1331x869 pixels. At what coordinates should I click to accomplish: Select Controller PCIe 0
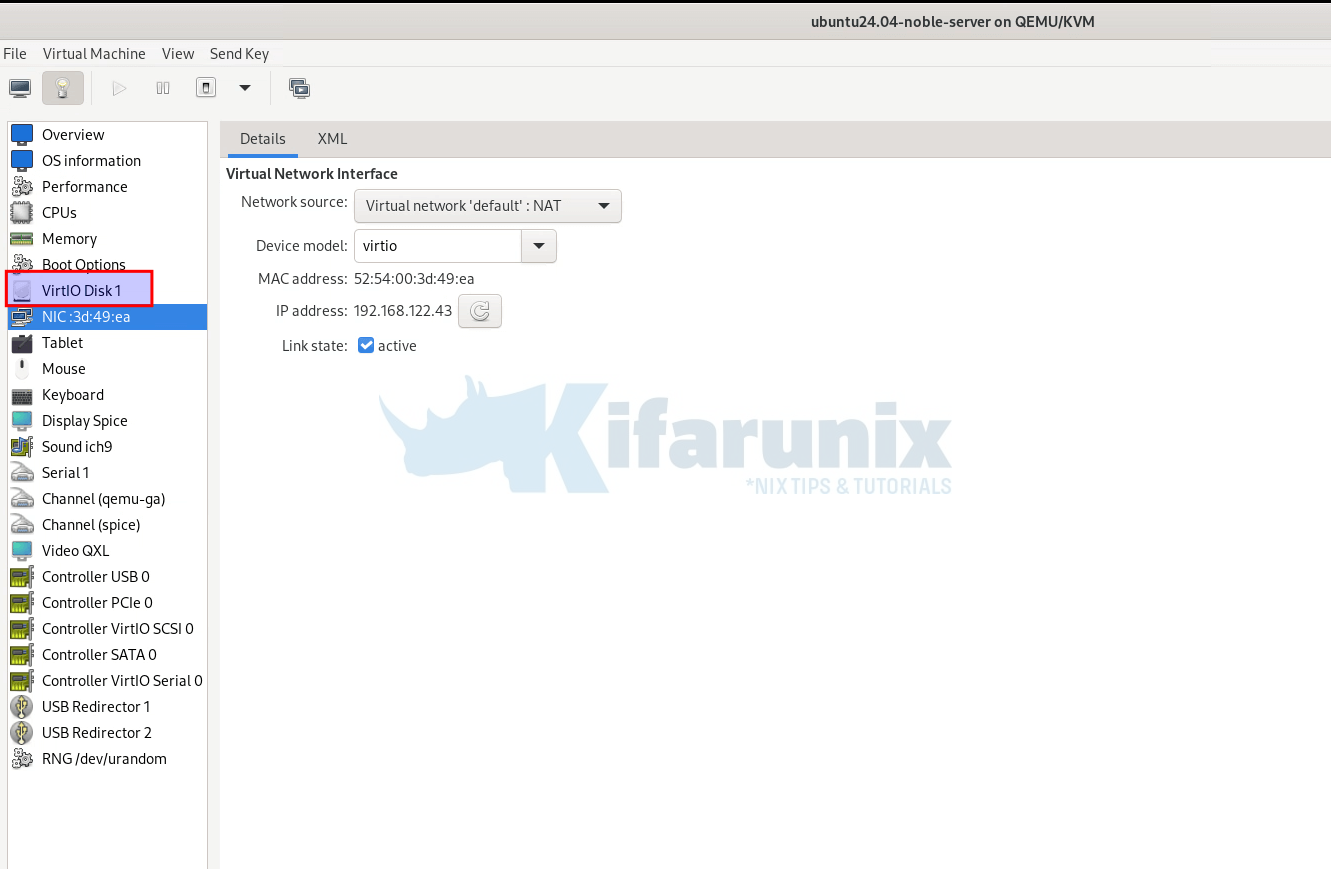pyautogui.click(x=108, y=603)
